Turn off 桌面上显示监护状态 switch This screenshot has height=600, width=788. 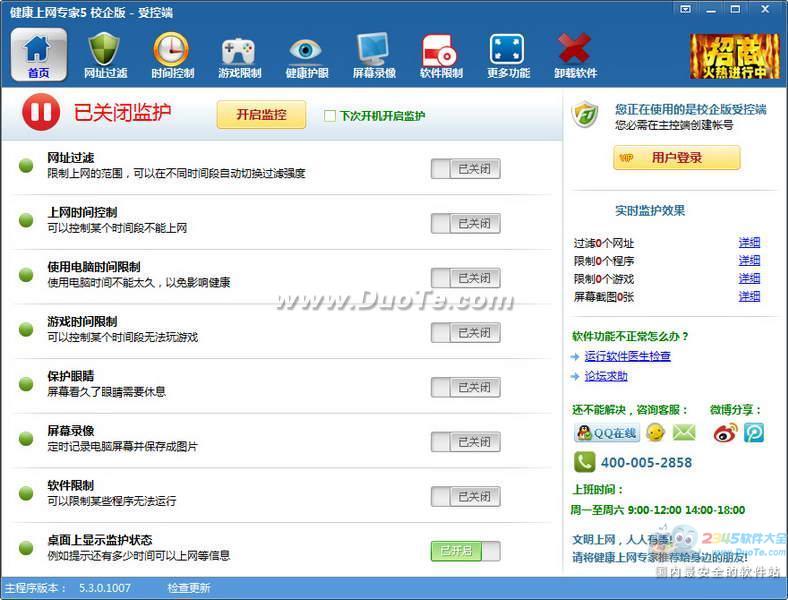coord(465,551)
